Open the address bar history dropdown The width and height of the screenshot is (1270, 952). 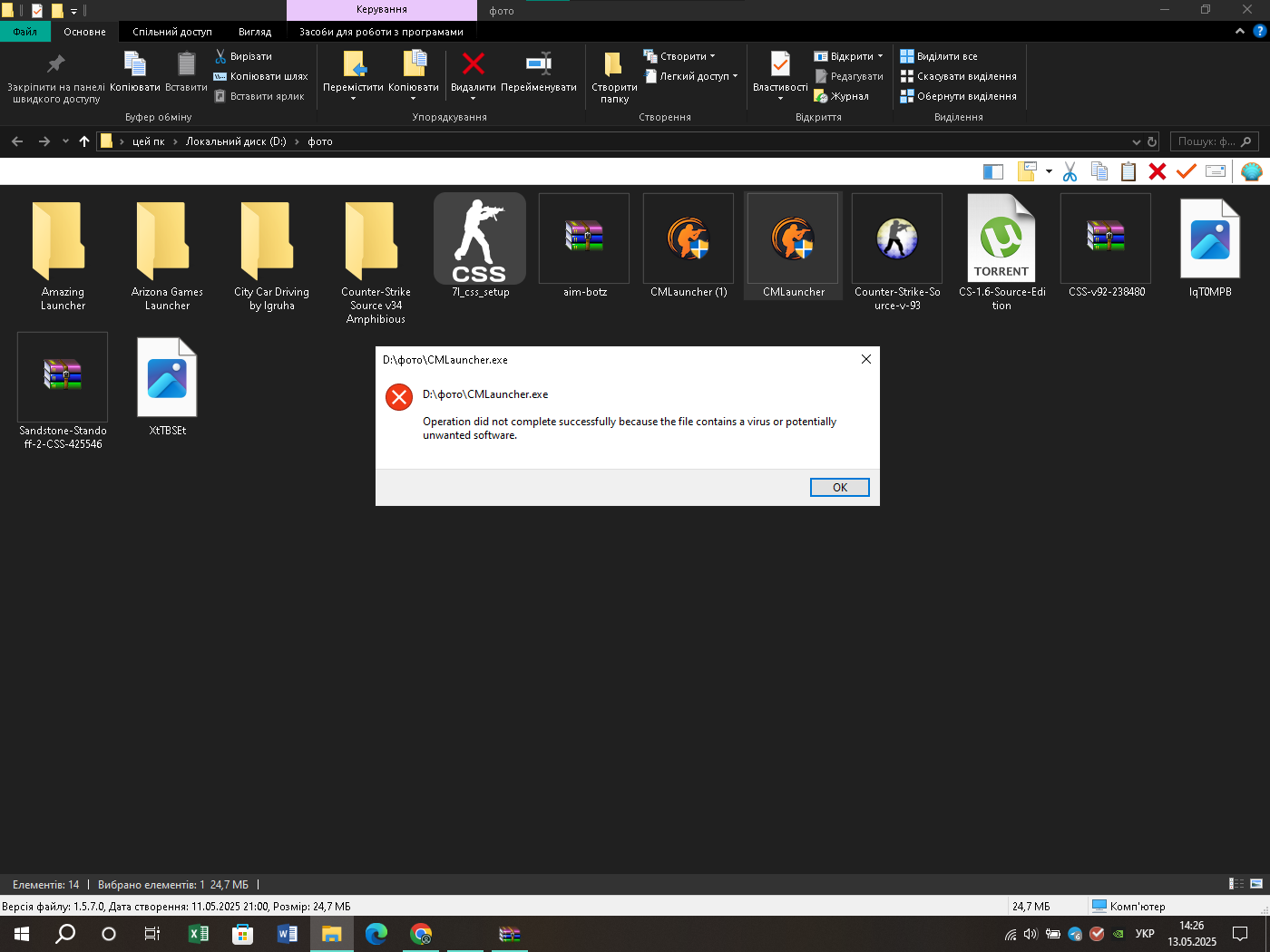tap(1136, 141)
